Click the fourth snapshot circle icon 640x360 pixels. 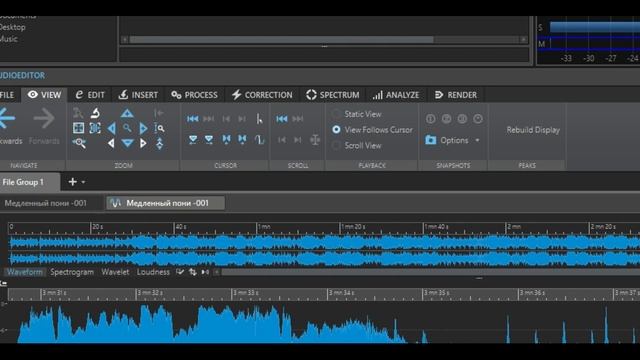tap(478, 119)
